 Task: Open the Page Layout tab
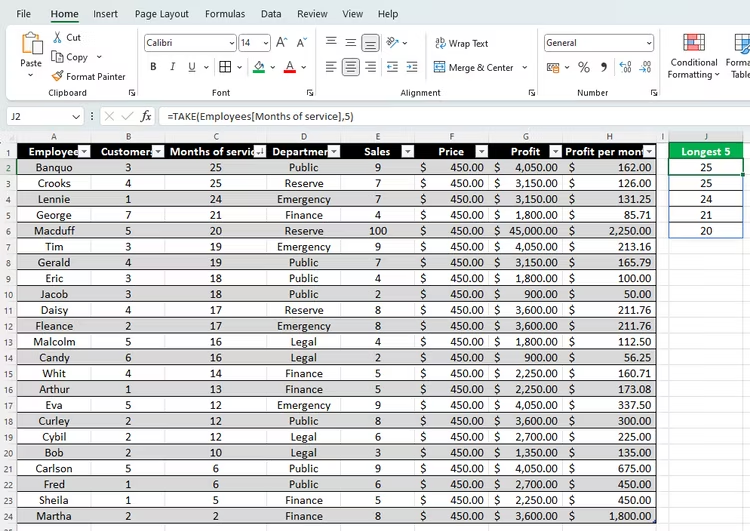(x=161, y=14)
